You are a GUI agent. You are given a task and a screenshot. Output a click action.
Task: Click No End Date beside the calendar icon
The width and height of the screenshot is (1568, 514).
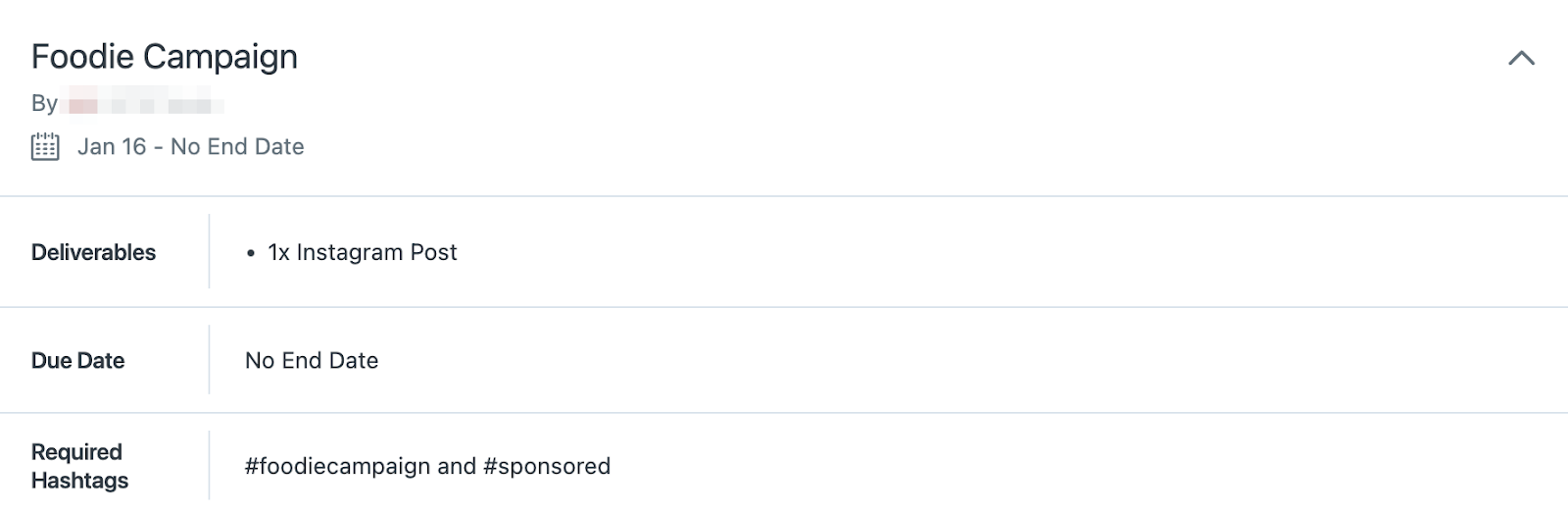coord(237,147)
